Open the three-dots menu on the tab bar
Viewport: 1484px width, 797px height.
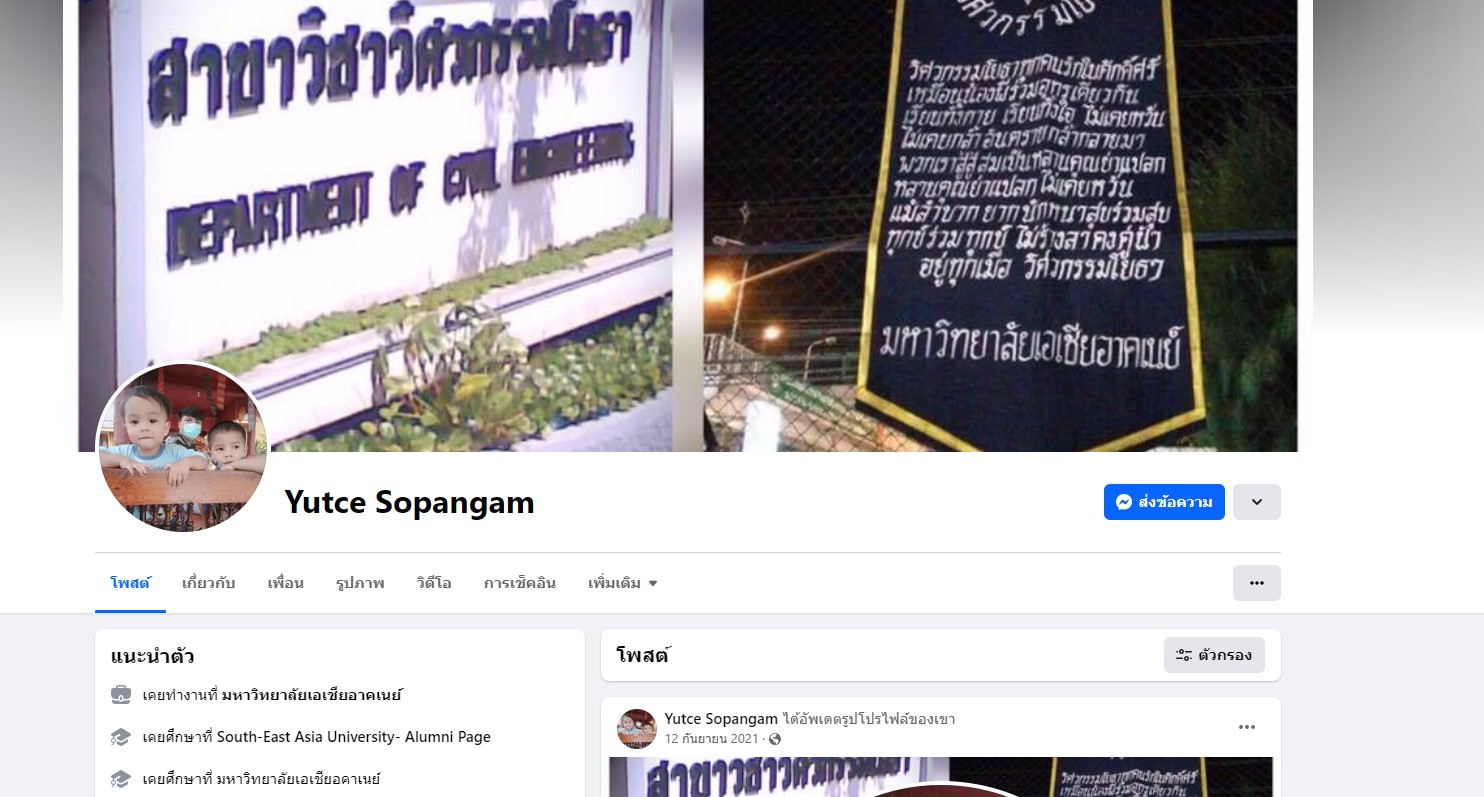[x=1257, y=583]
